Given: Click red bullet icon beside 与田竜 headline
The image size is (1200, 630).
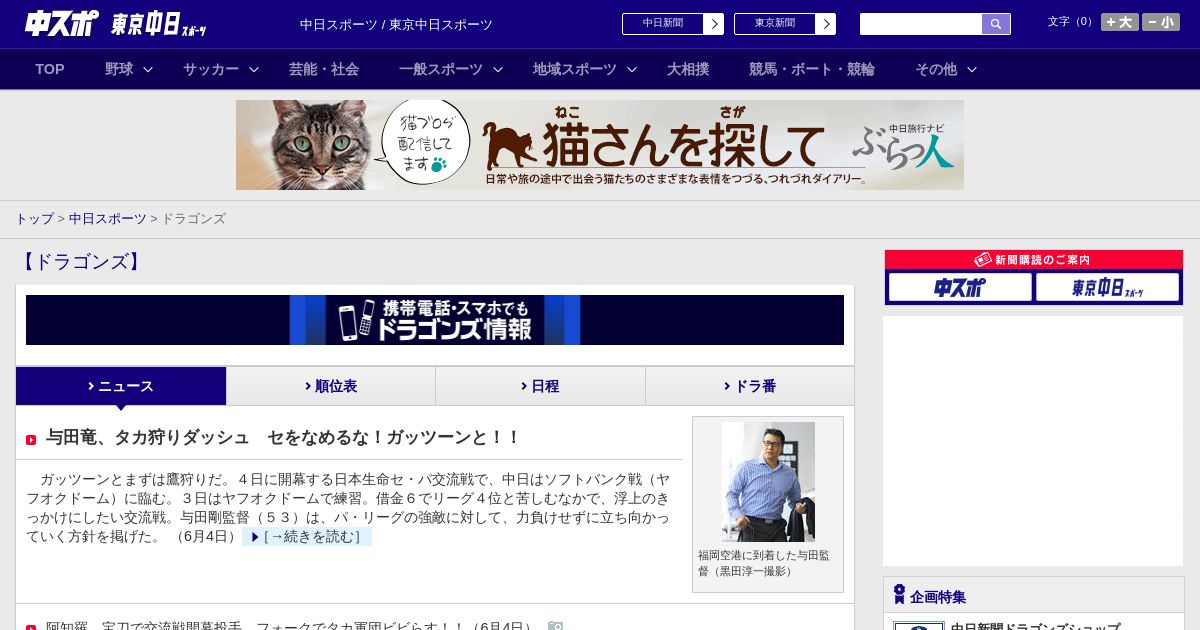Looking at the screenshot, I should pyautogui.click(x=31, y=440).
